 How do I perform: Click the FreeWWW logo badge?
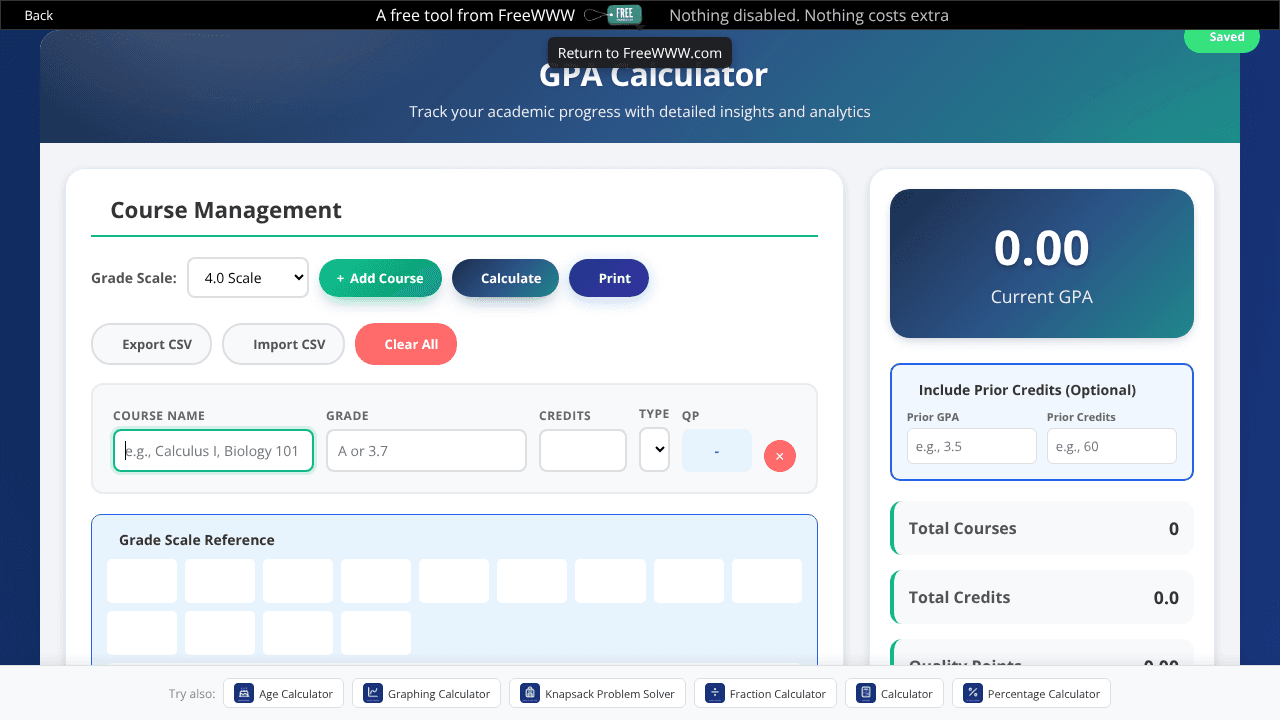click(623, 14)
